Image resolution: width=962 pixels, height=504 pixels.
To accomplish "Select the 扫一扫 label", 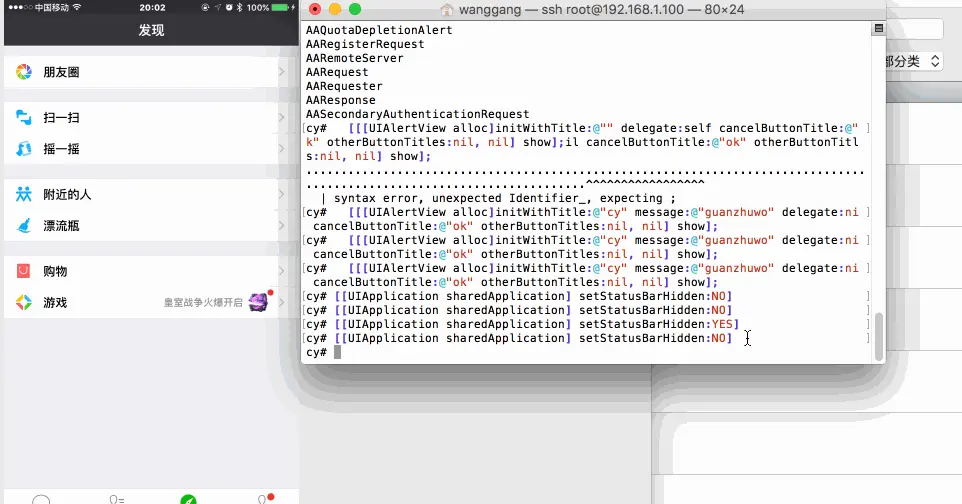I will click(61, 117).
